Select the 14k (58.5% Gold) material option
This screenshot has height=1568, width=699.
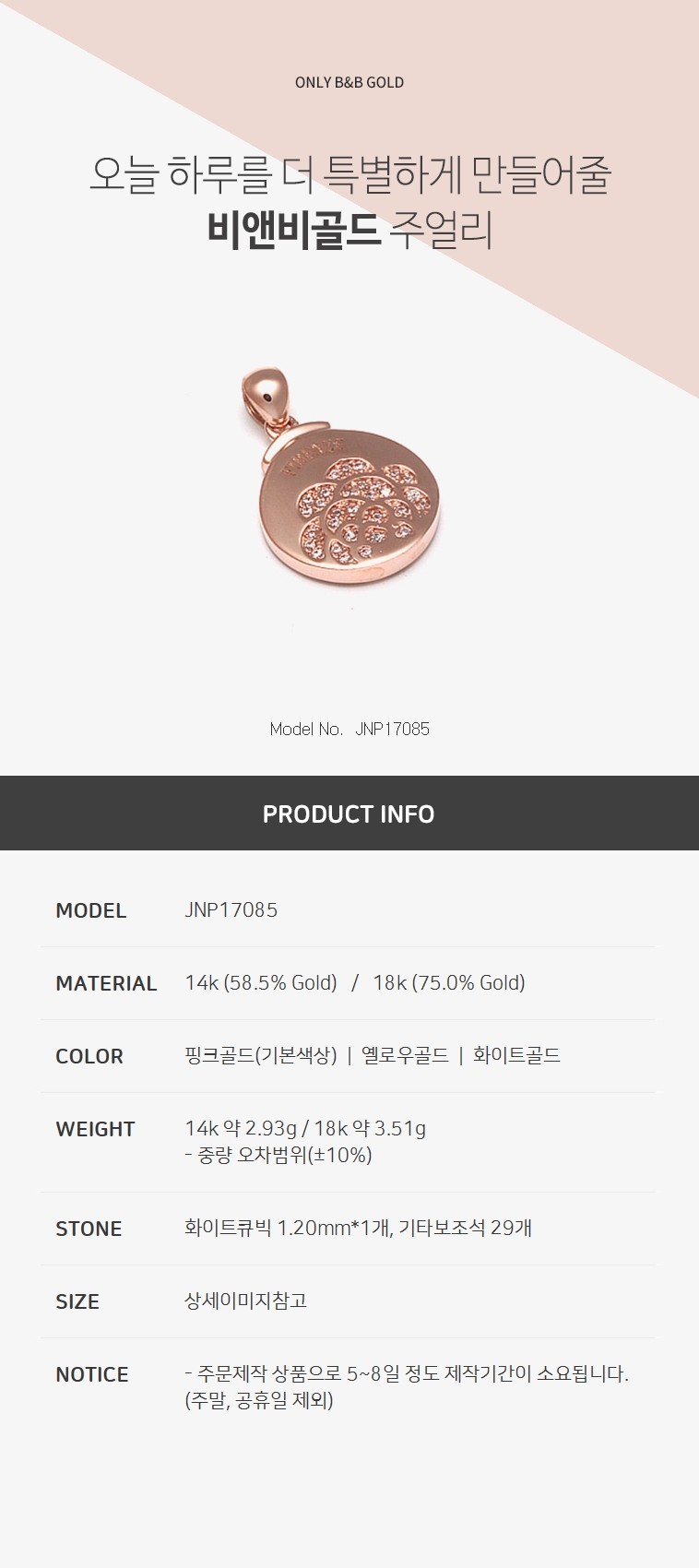pyautogui.click(x=261, y=982)
